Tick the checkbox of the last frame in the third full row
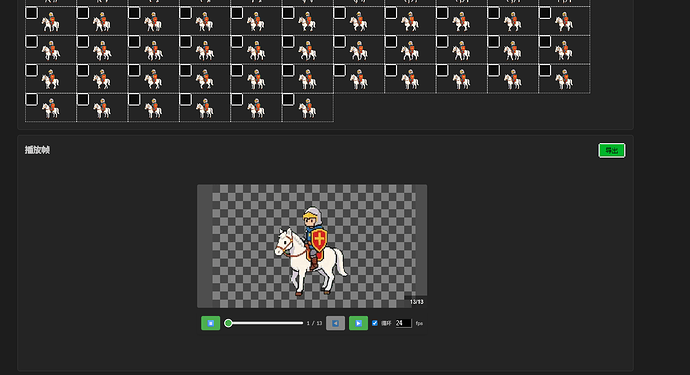This screenshot has height=375, width=690. pos(545,70)
